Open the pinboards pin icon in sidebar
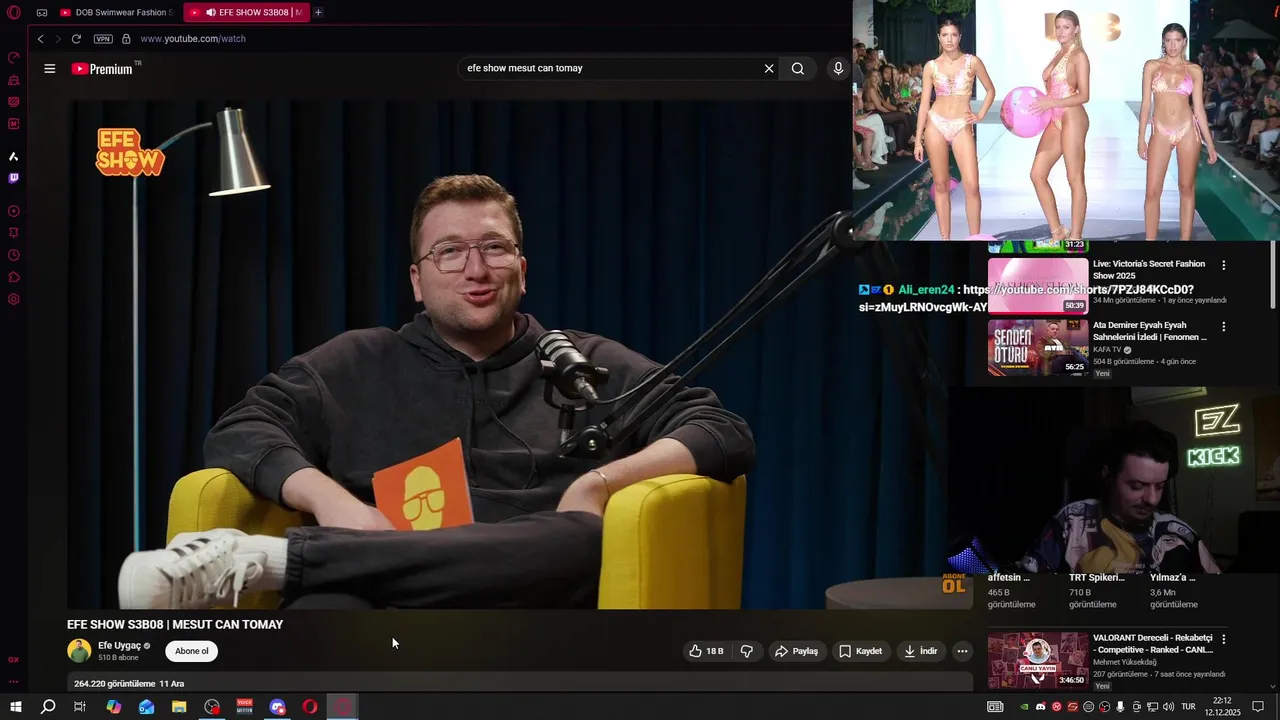This screenshot has width=1280, height=720. (x=14, y=233)
